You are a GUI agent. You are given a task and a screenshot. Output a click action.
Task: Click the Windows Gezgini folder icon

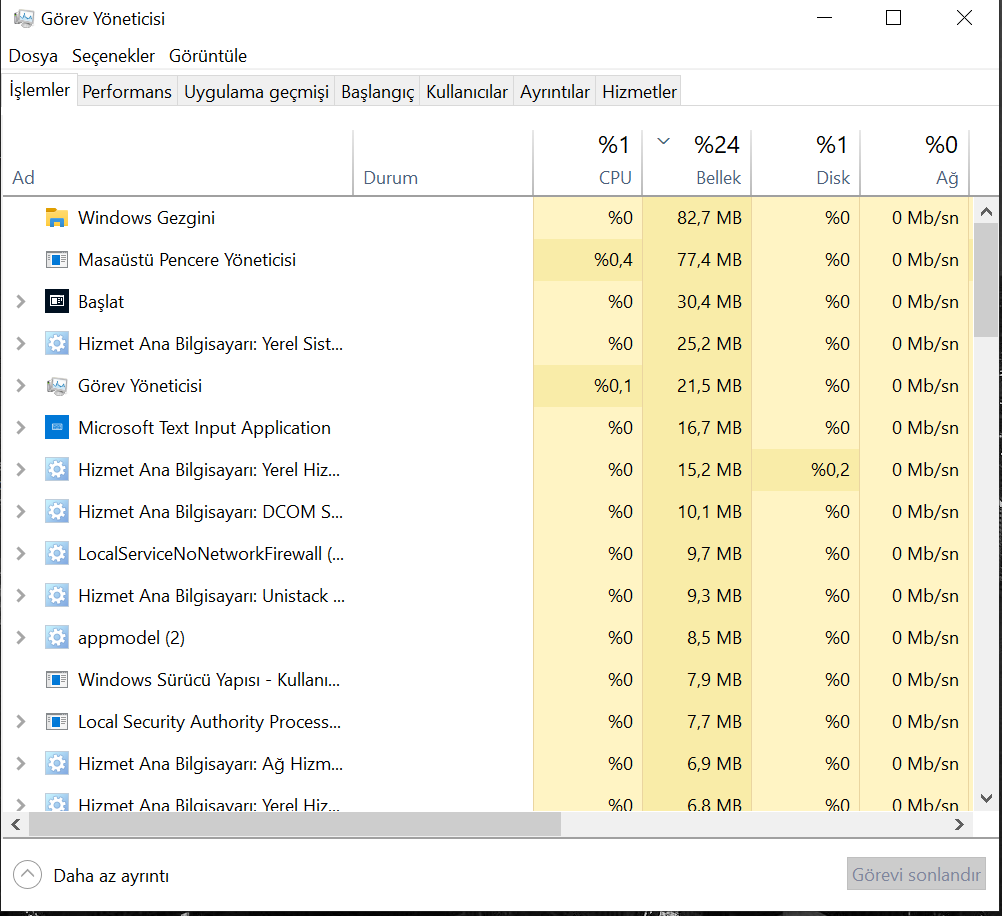click(57, 218)
